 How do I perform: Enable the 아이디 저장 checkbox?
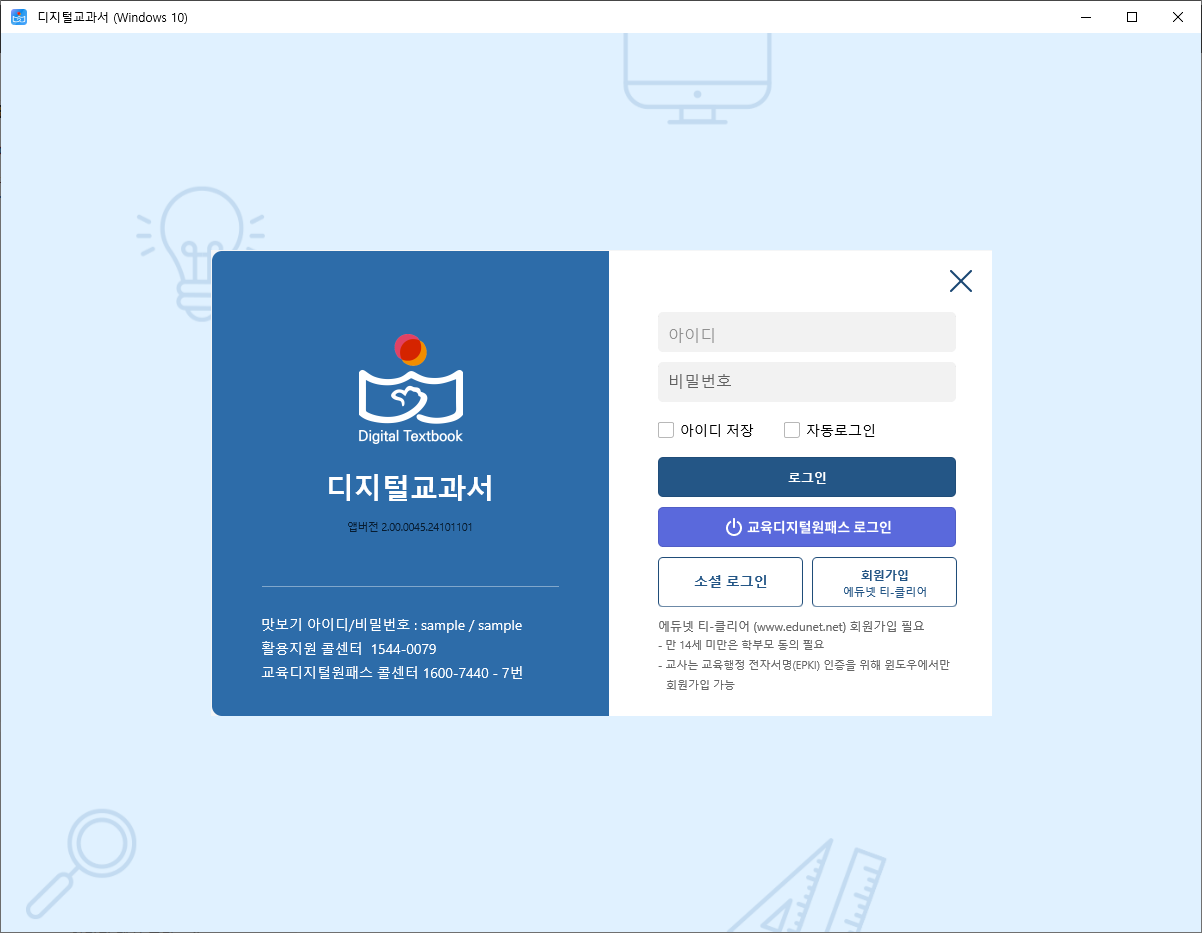pyautogui.click(x=666, y=430)
